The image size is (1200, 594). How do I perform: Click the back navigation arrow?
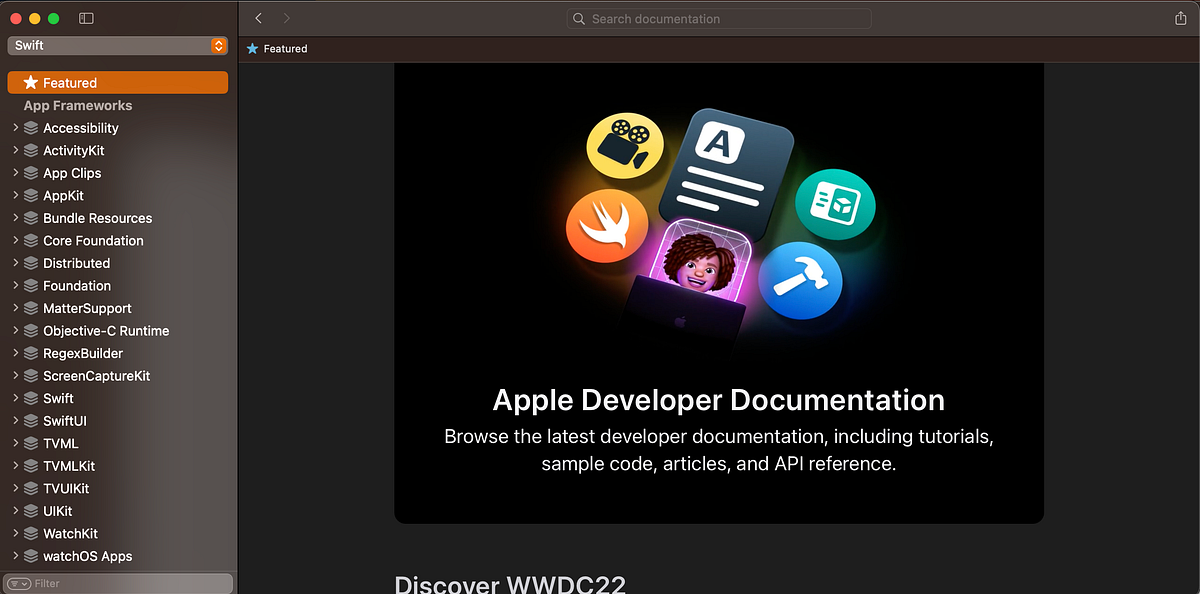tap(258, 17)
